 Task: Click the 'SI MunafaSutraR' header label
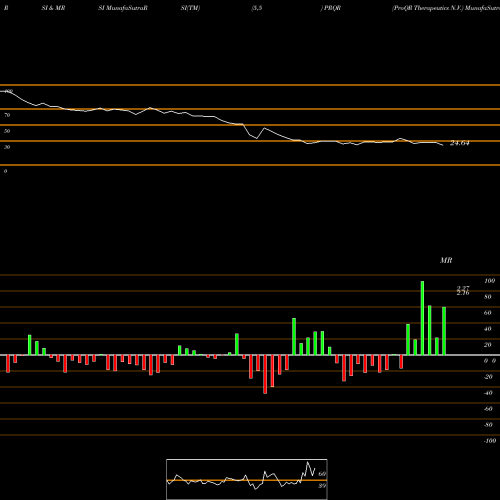(123, 8)
